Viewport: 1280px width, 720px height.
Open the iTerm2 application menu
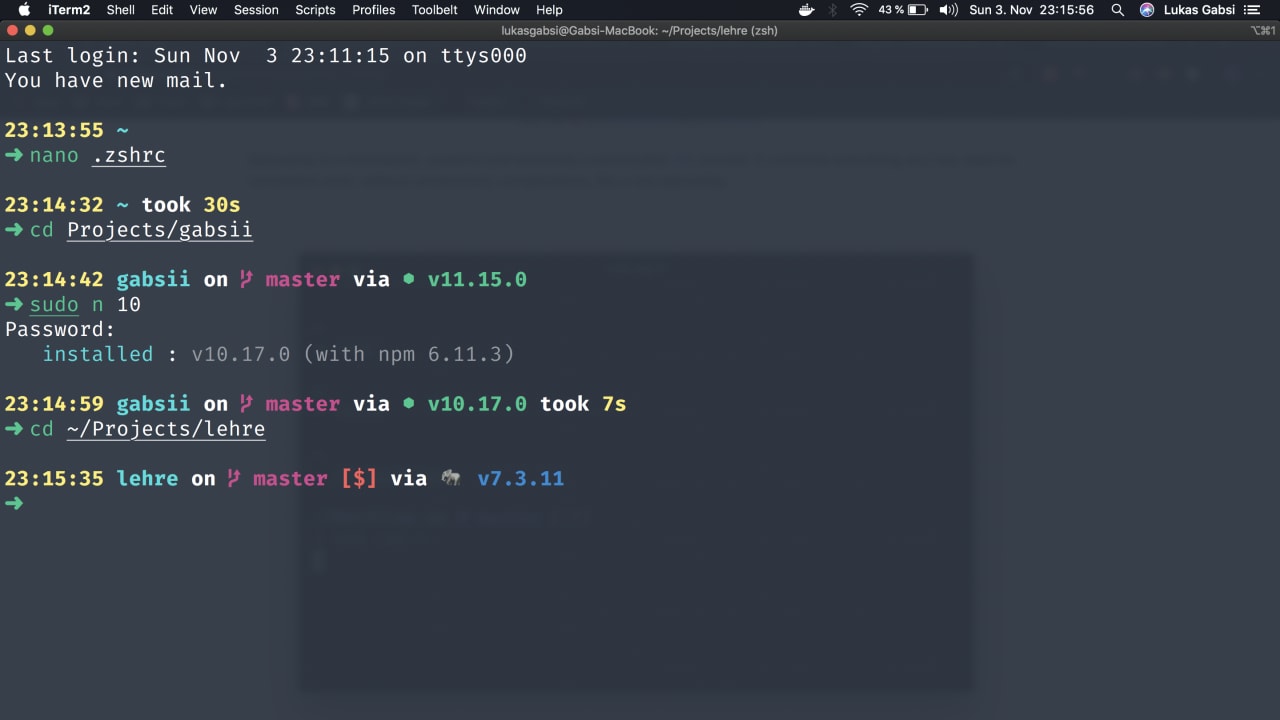[x=69, y=10]
